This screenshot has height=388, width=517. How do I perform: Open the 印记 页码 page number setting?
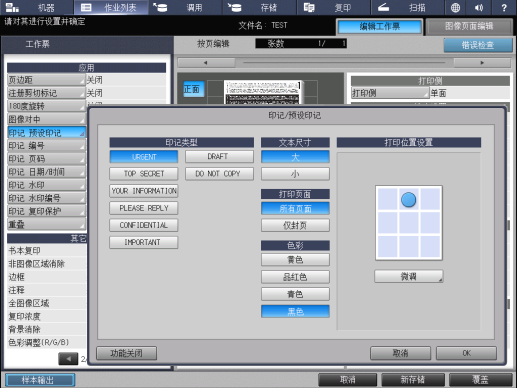coord(46,159)
